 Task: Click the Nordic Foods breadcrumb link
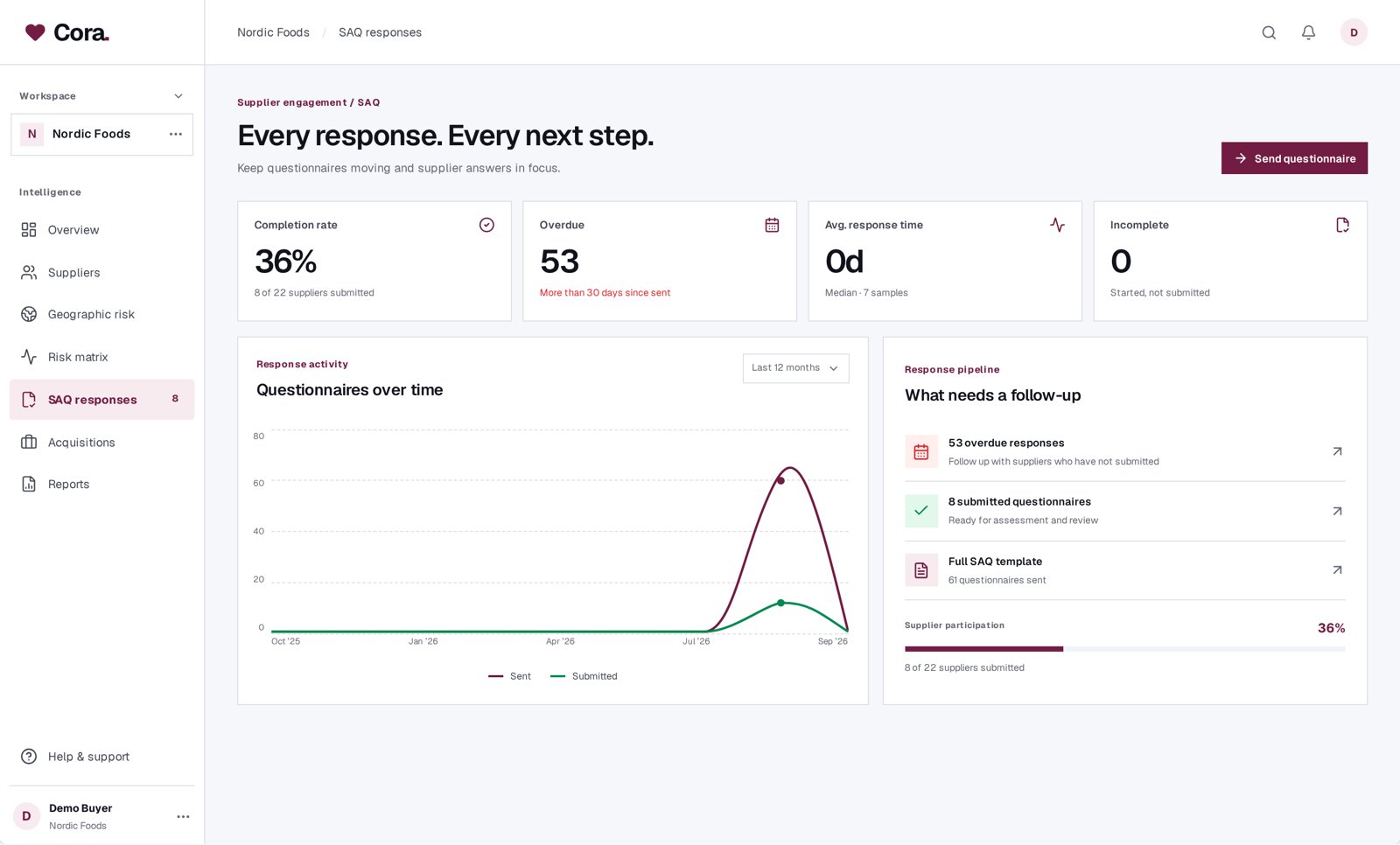pyautogui.click(x=273, y=32)
